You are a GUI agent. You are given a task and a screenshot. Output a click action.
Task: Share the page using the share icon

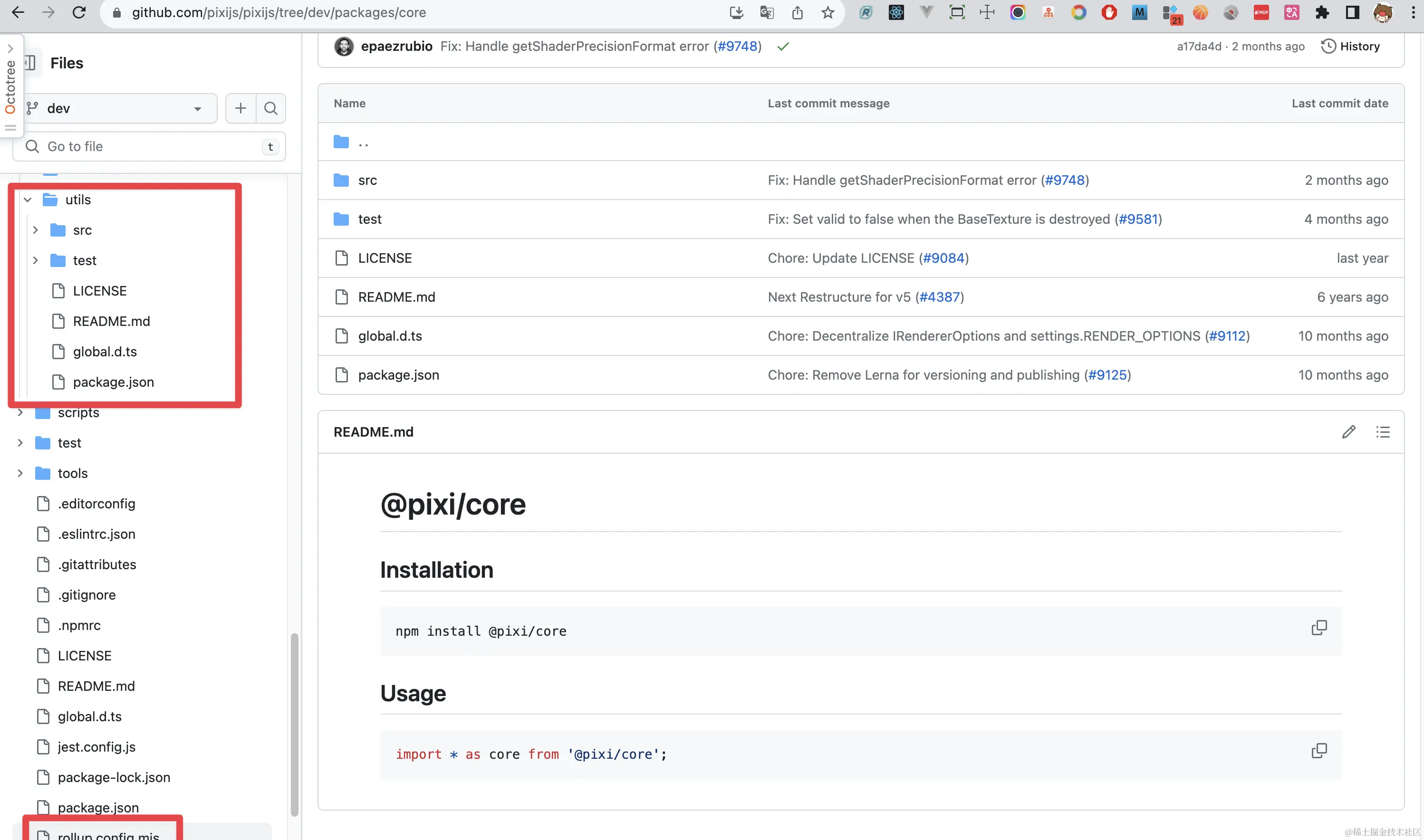(x=797, y=12)
